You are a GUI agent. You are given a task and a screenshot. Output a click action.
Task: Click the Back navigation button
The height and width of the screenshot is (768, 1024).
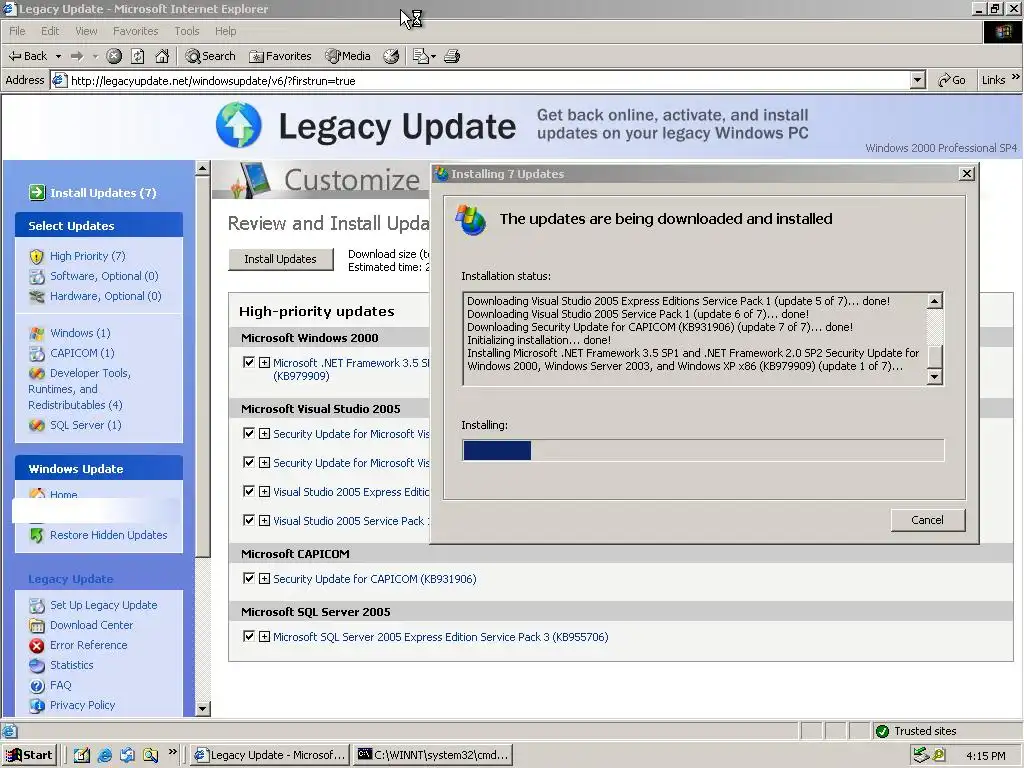(x=27, y=56)
